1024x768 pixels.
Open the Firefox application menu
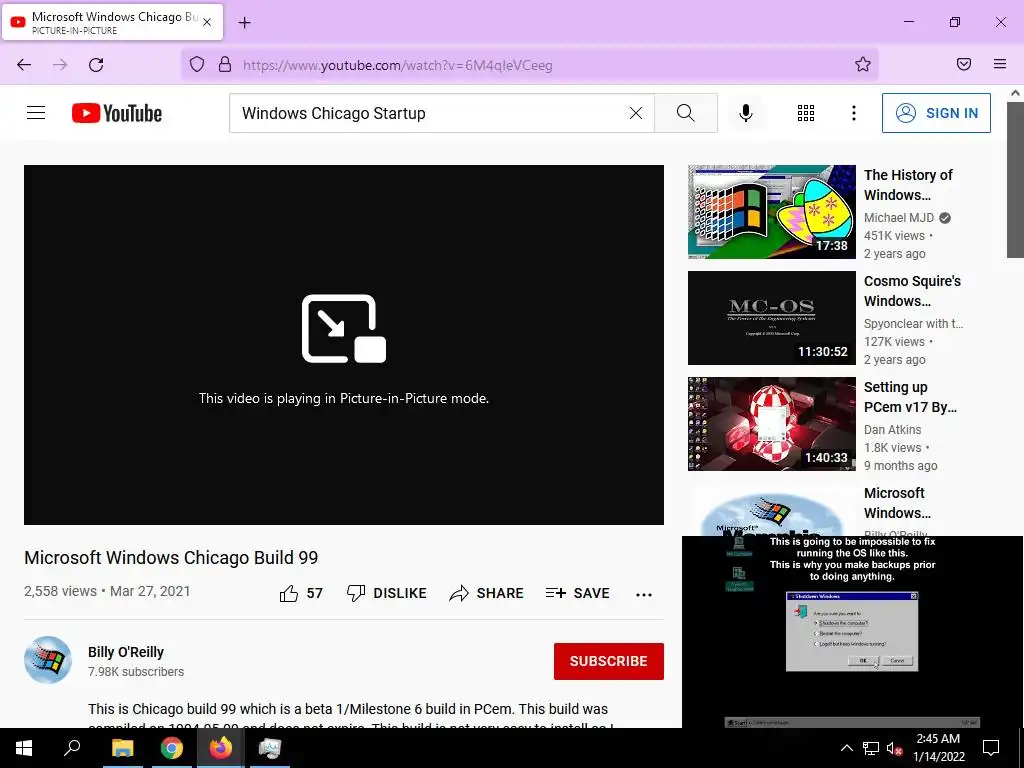(x=999, y=64)
